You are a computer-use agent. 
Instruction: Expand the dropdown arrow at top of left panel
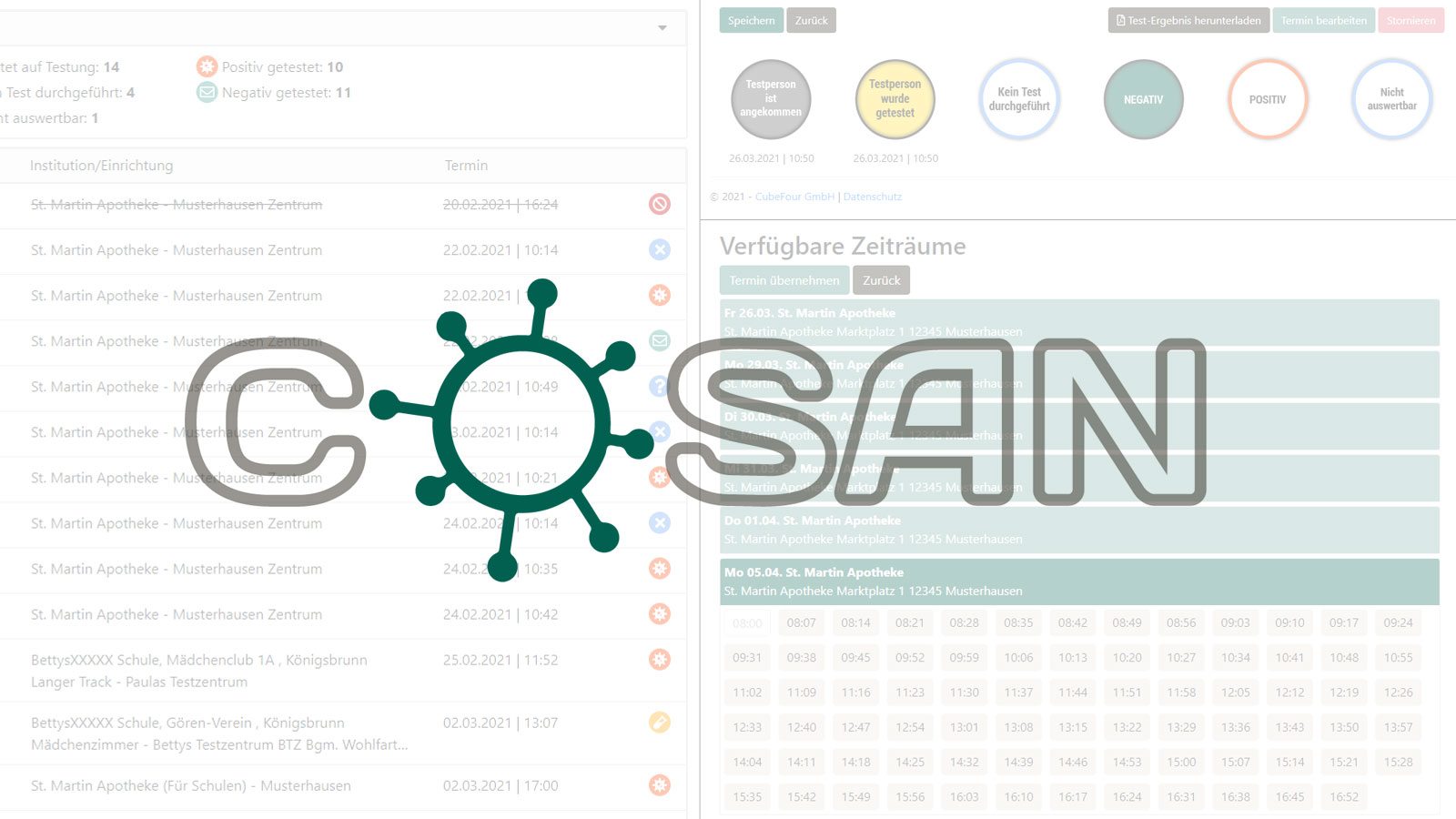coord(662,28)
